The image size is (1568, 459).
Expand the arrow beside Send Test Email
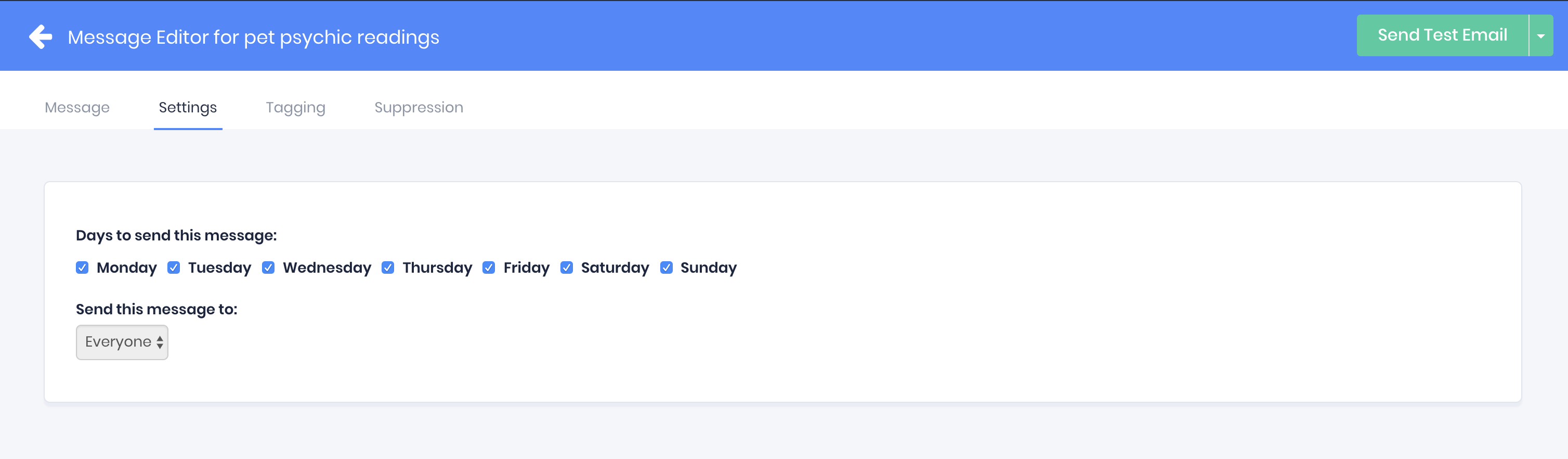[1540, 36]
